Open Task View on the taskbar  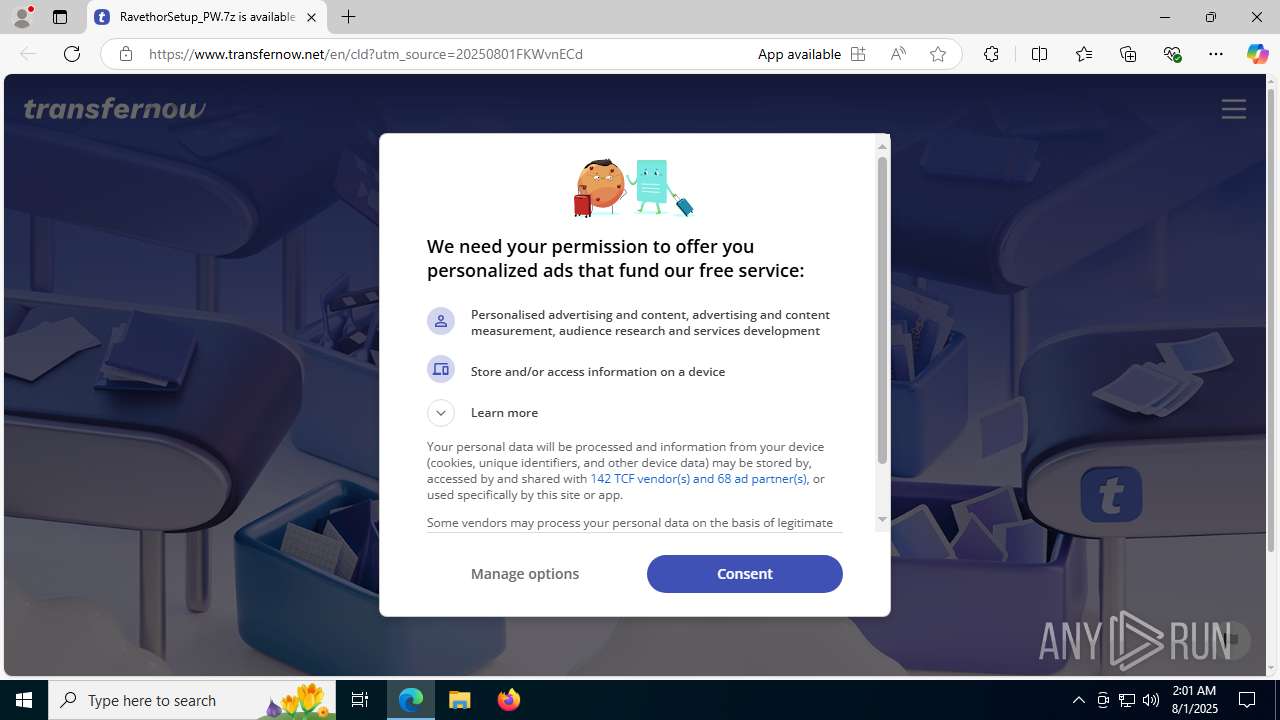coord(360,700)
